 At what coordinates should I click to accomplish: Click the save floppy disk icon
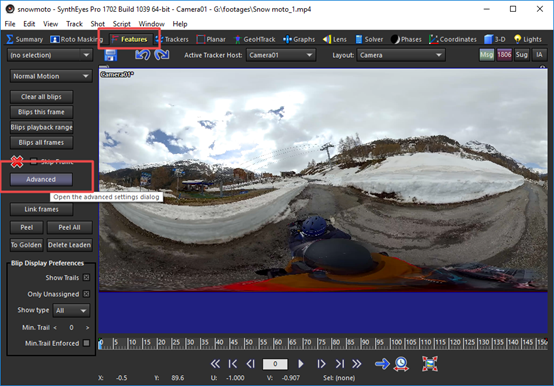(110, 55)
